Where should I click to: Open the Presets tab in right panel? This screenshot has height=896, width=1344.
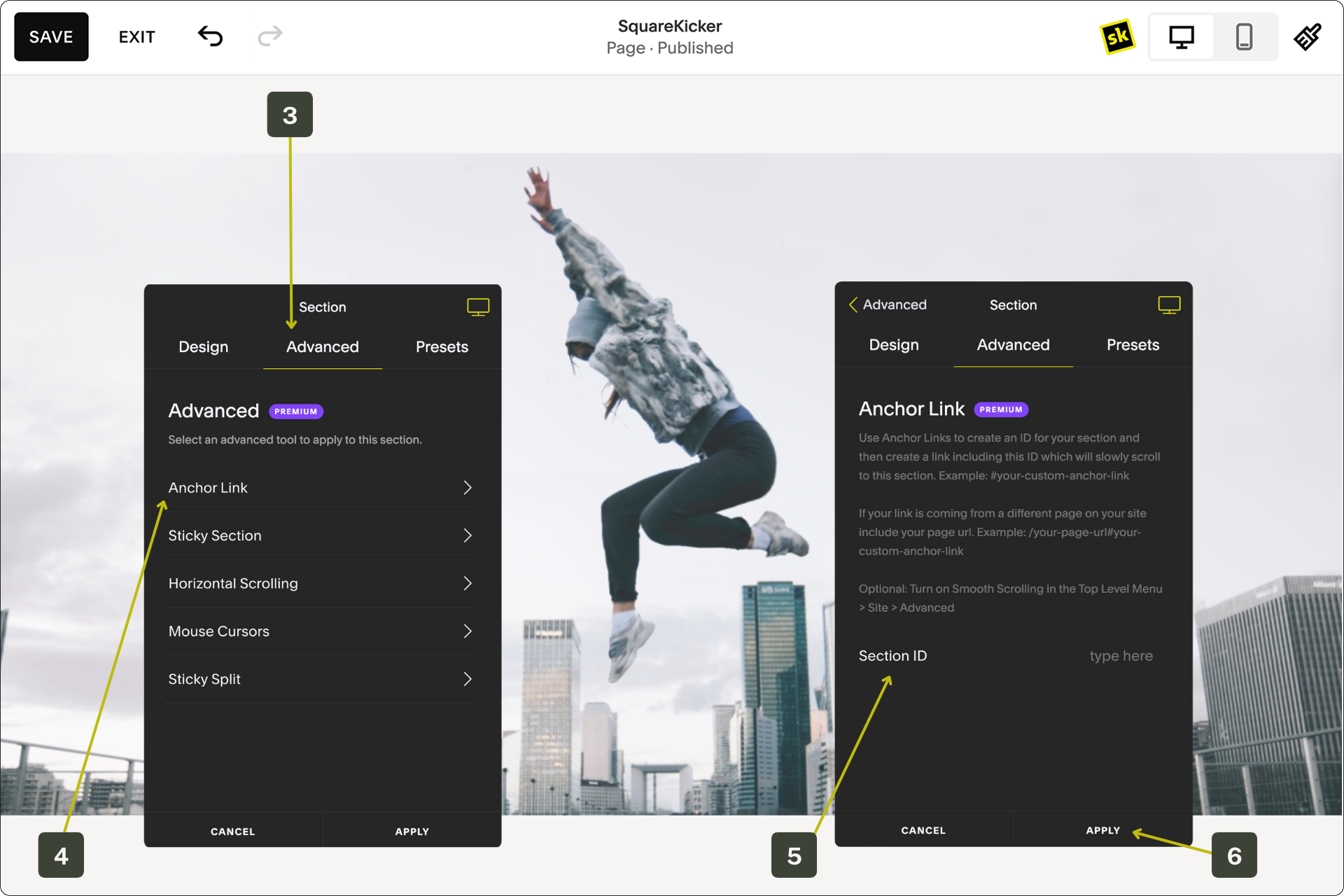pyautogui.click(x=1133, y=344)
